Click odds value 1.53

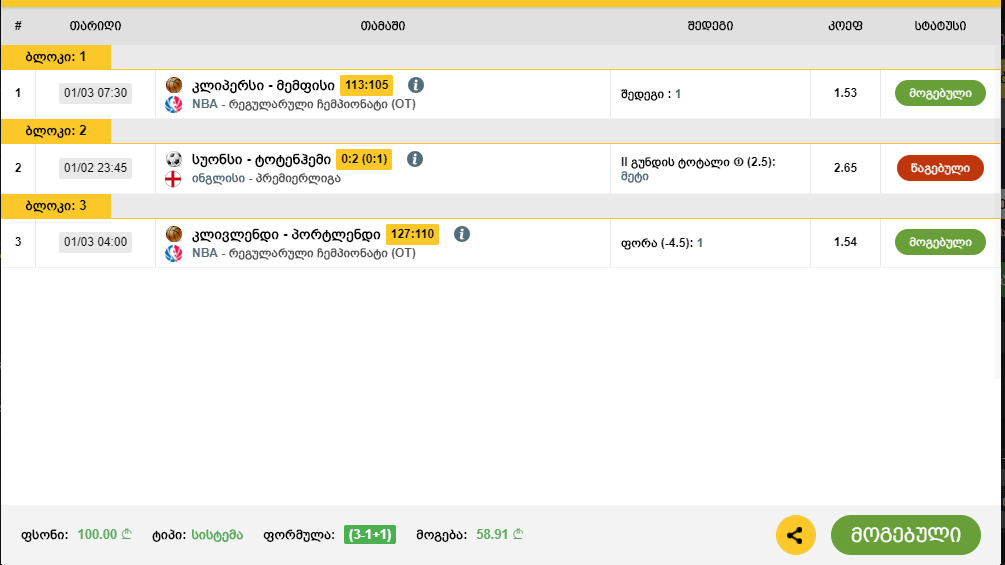pyautogui.click(x=845, y=93)
